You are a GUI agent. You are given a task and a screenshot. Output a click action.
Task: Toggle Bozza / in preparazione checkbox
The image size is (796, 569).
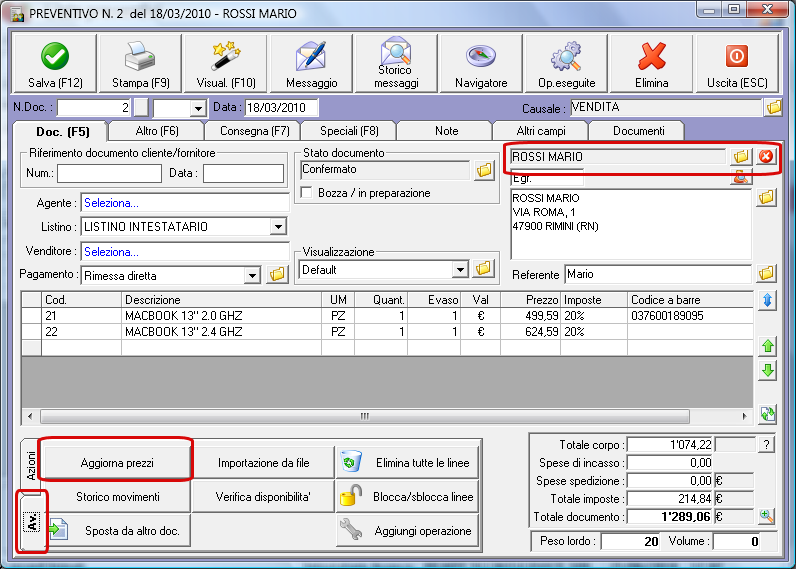tap(308, 192)
